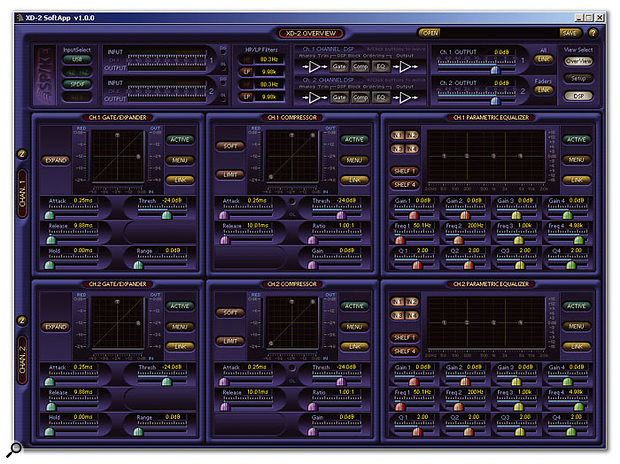The image size is (620, 464).
Task: Switch to the Setup view
Action: tap(578, 78)
